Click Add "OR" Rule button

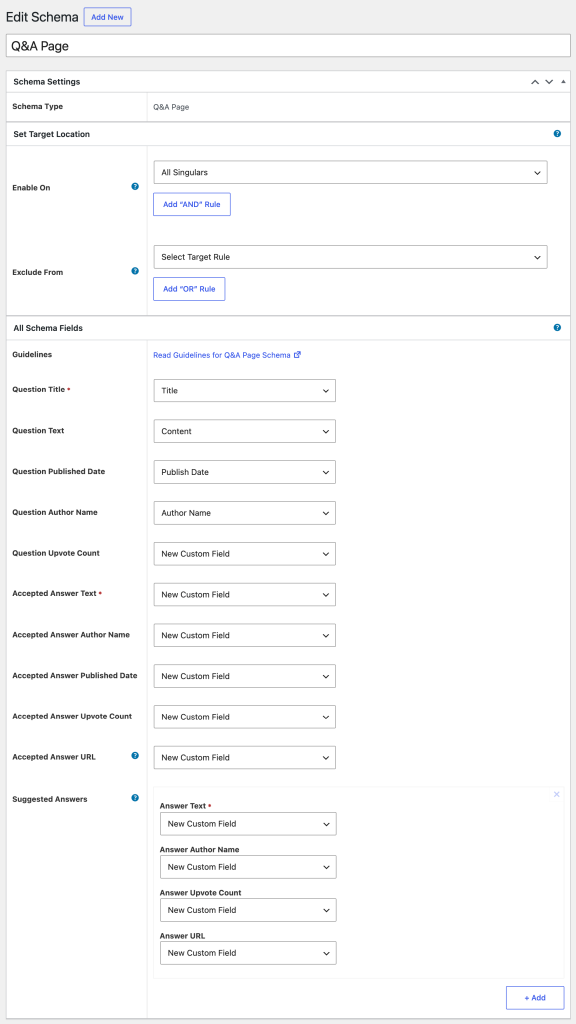point(189,289)
